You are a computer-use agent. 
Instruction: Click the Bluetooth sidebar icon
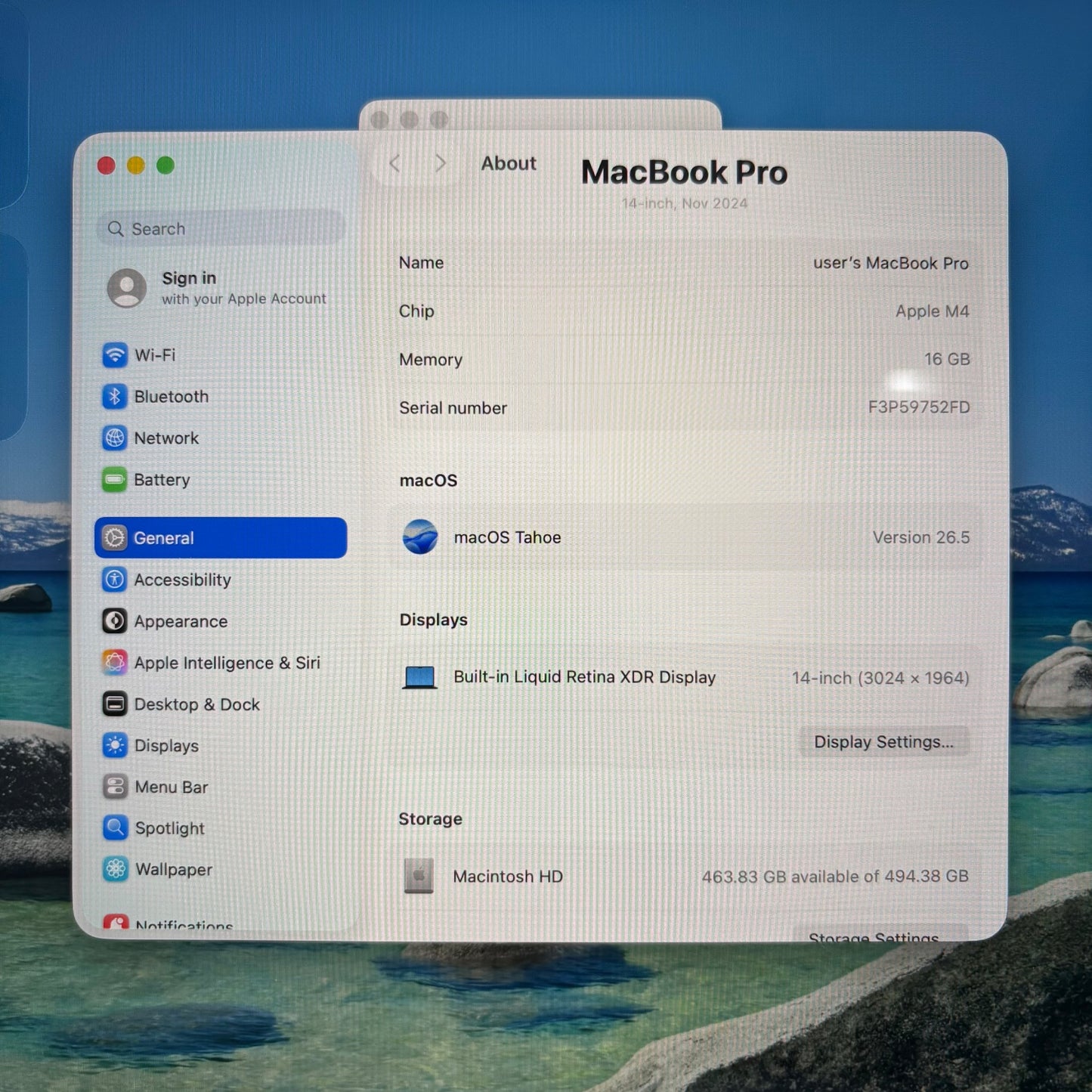click(115, 396)
